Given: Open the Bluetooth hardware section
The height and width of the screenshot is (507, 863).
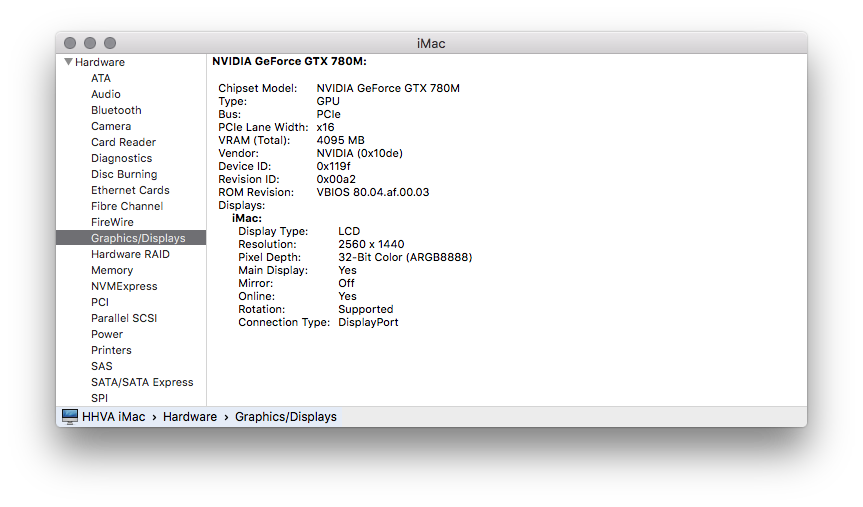Looking at the screenshot, I should [x=116, y=110].
